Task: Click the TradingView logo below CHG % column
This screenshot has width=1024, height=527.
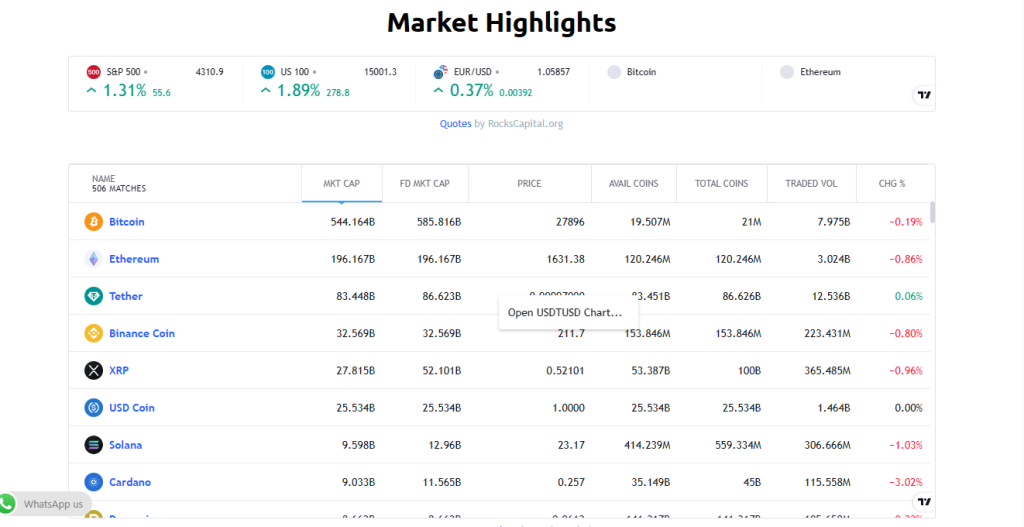Action: (924, 502)
